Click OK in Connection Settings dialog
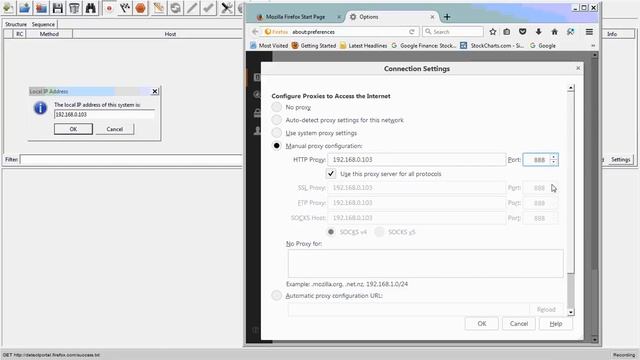 coord(482,323)
